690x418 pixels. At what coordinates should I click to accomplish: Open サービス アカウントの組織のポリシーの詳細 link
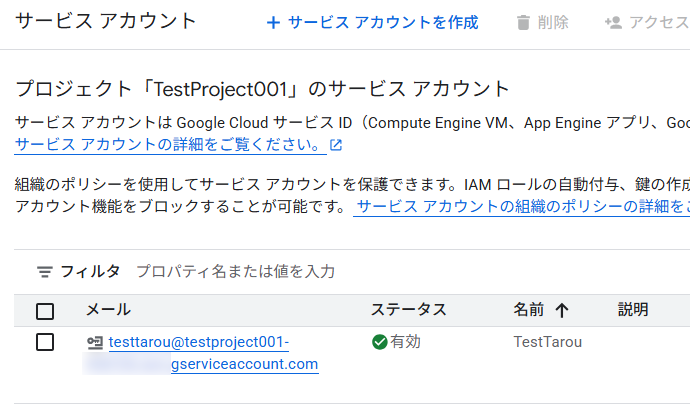pyautogui.click(x=522, y=207)
